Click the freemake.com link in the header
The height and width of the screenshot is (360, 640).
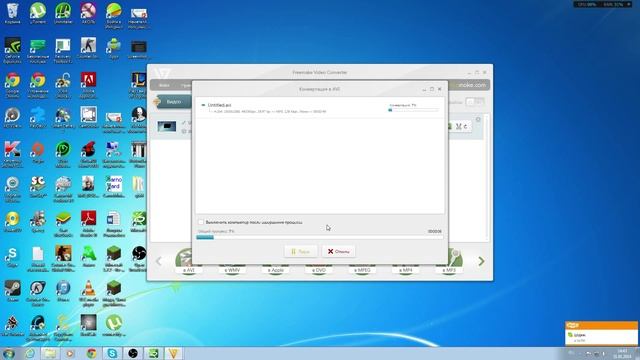click(x=471, y=85)
